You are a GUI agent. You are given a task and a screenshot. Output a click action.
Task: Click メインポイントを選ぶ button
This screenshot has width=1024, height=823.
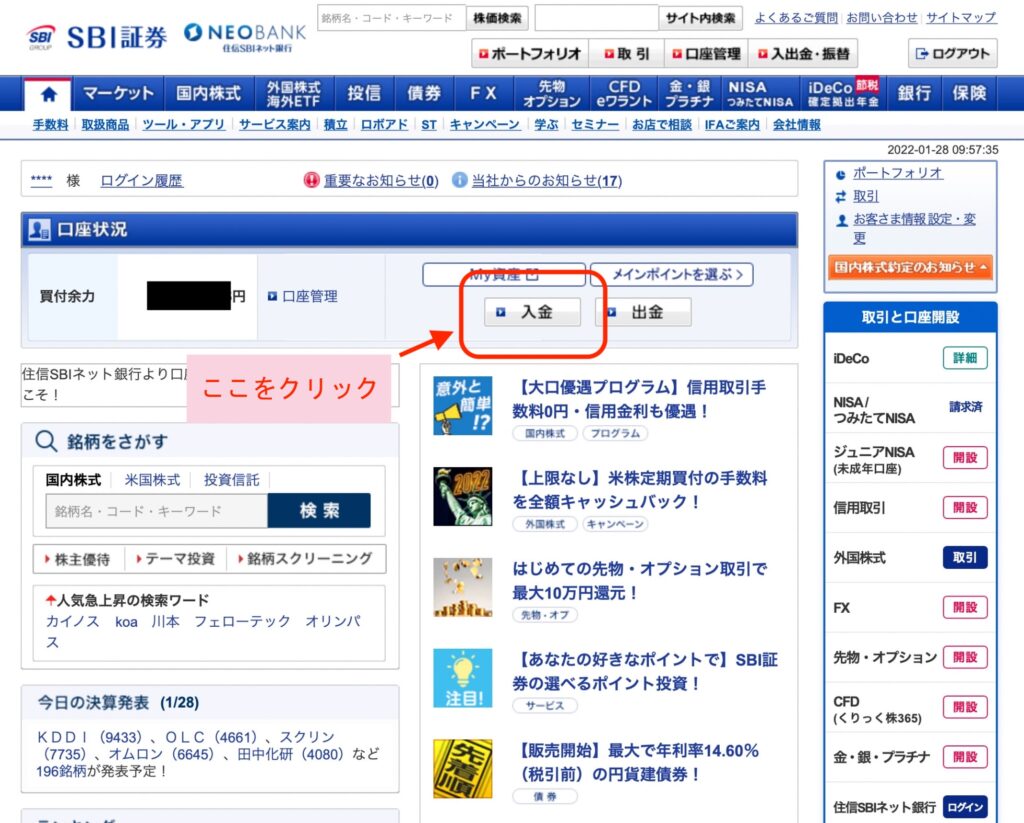pyautogui.click(x=671, y=274)
